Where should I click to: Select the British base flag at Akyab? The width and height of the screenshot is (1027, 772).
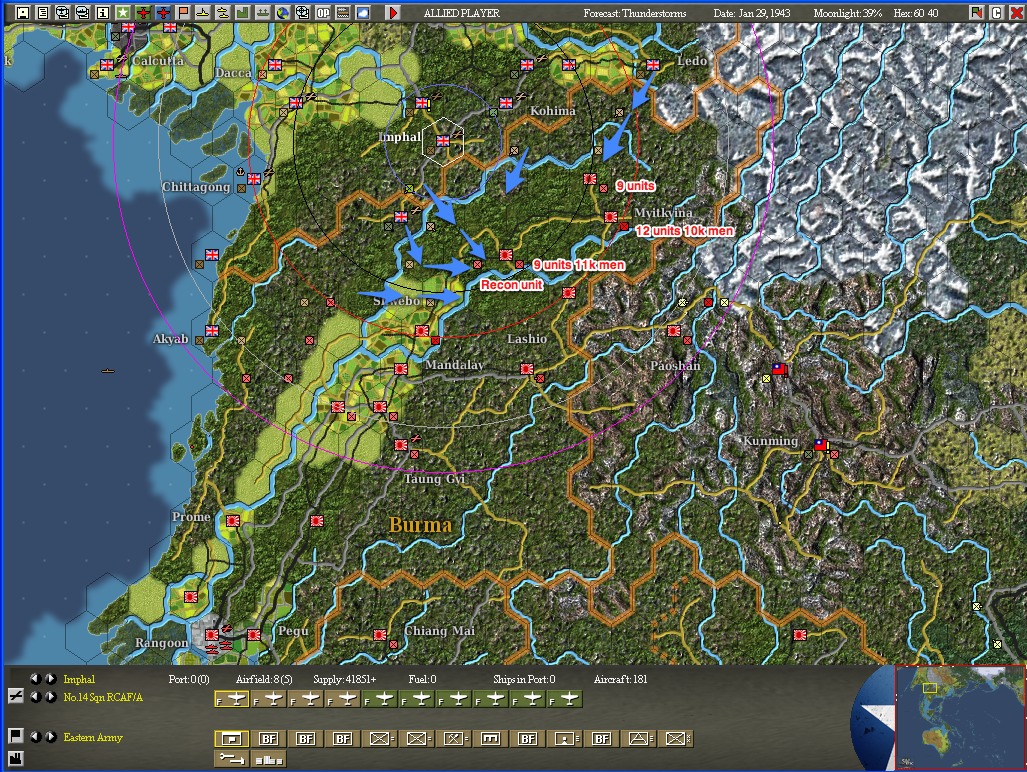212,331
